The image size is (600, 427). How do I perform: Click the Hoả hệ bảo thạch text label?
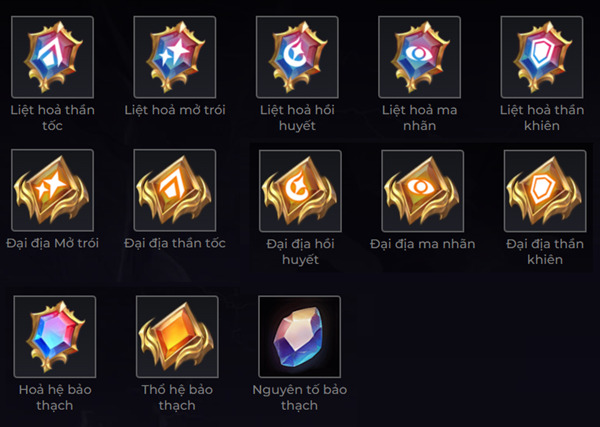[54, 397]
